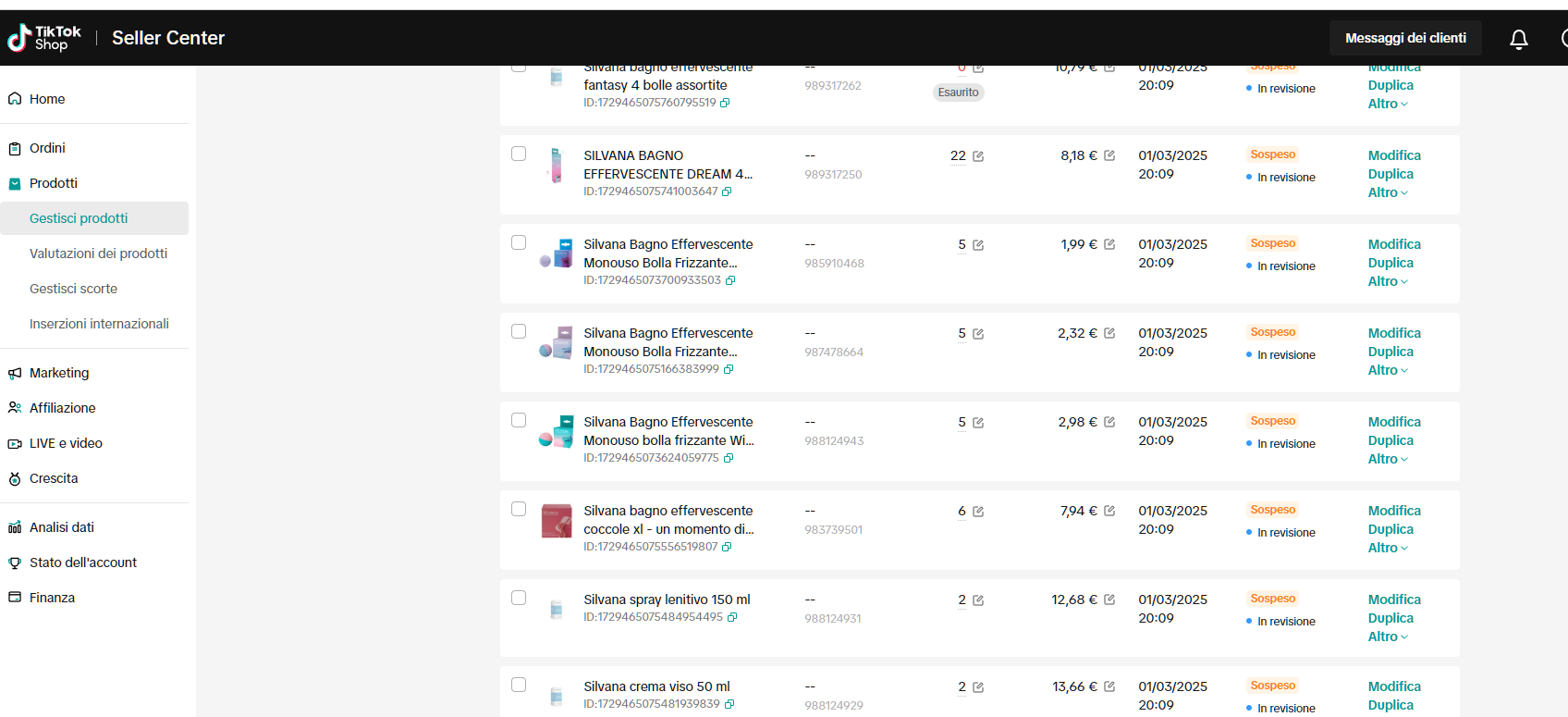Copy ID 1729465075484954495
Screen dimensions: 1568x717
[732, 617]
